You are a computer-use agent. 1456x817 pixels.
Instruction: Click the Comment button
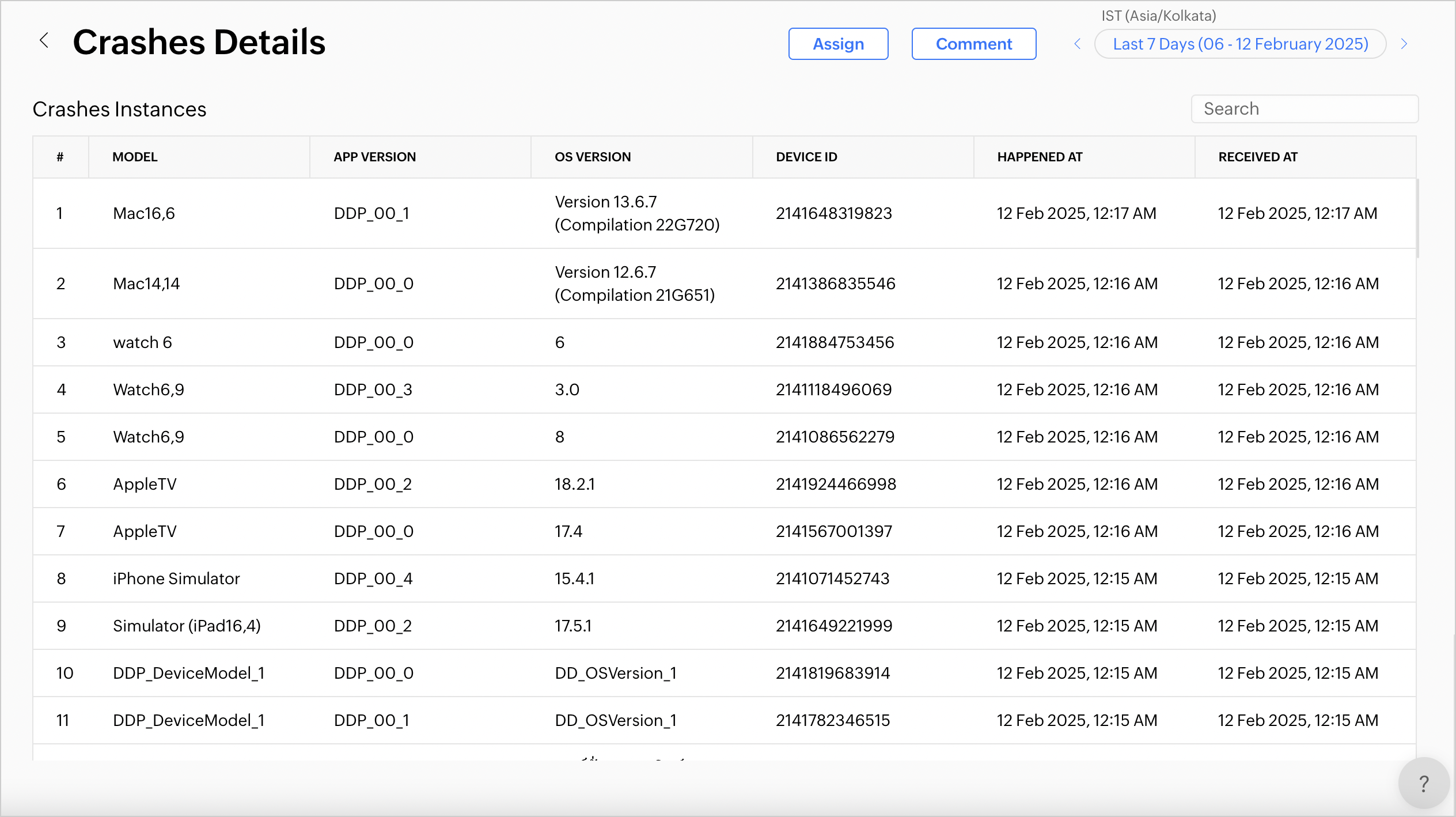(x=973, y=44)
